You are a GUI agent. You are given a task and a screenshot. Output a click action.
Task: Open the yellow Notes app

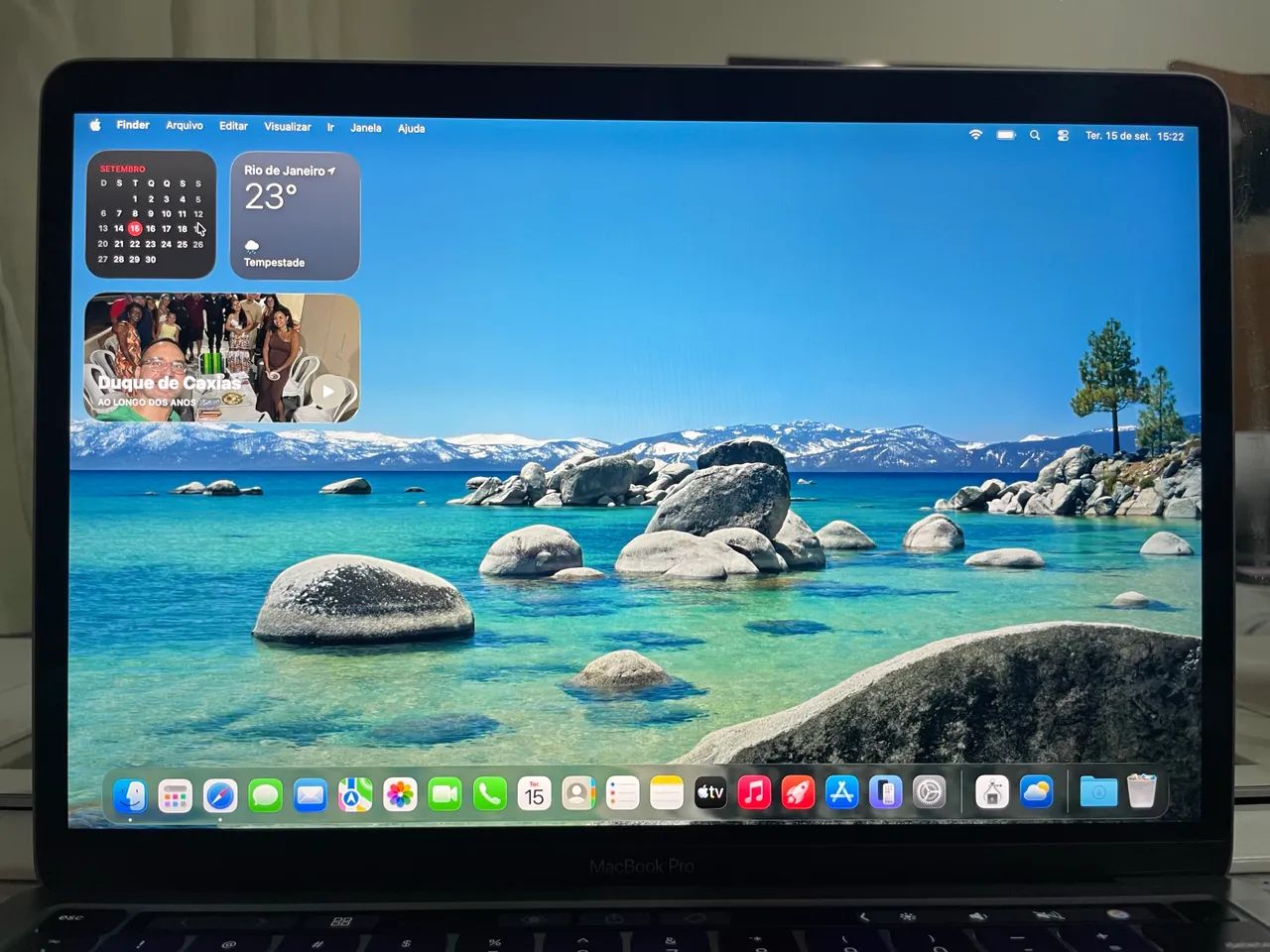coord(667,793)
